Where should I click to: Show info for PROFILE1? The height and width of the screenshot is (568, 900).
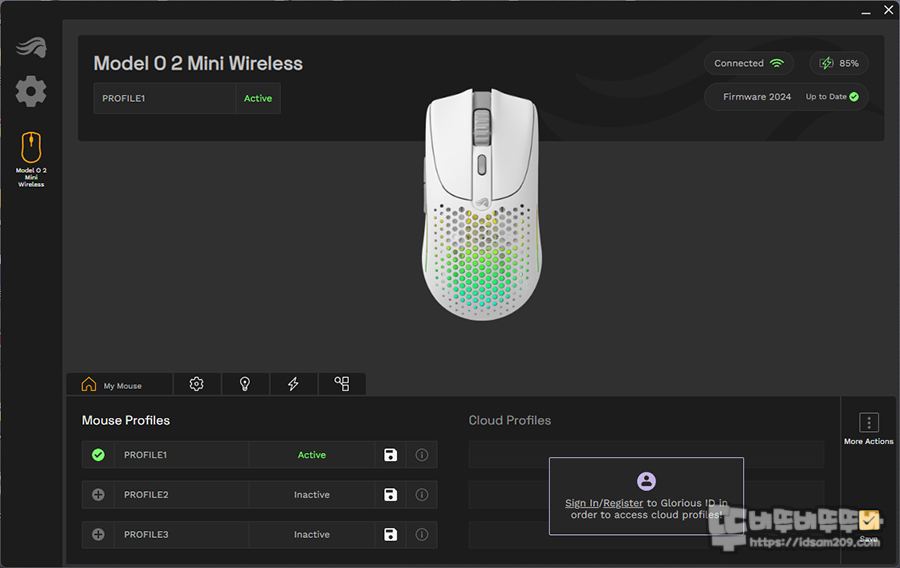(x=422, y=455)
